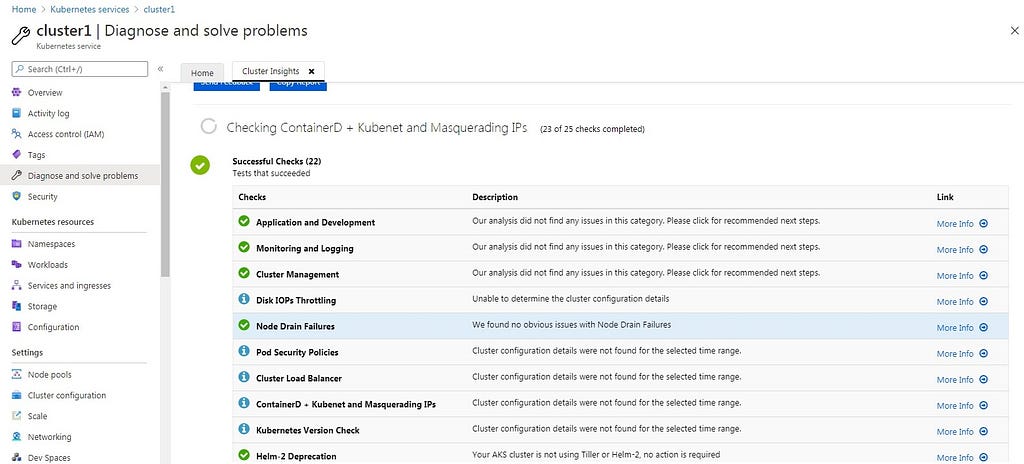Click info icon on Kubernetes Version Check row

pyautogui.click(x=244, y=429)
